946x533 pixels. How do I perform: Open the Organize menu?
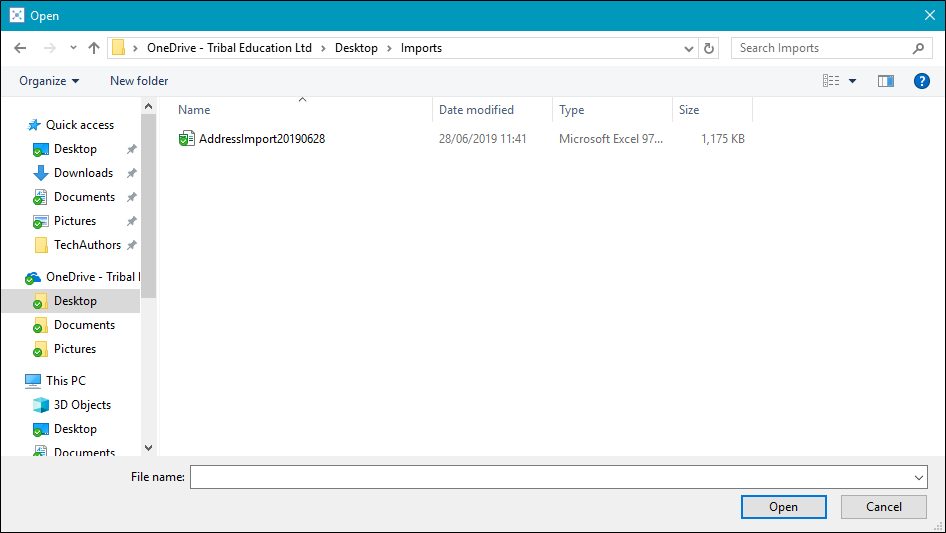tap(49, 81)
